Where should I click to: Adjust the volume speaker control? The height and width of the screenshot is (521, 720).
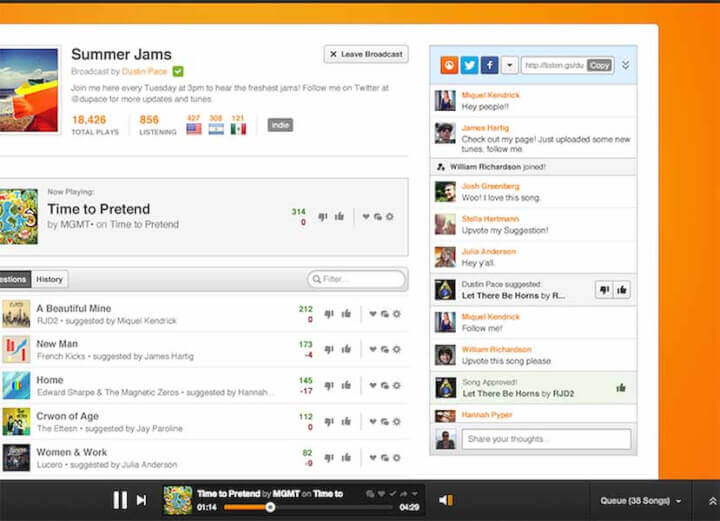[445, 500]
